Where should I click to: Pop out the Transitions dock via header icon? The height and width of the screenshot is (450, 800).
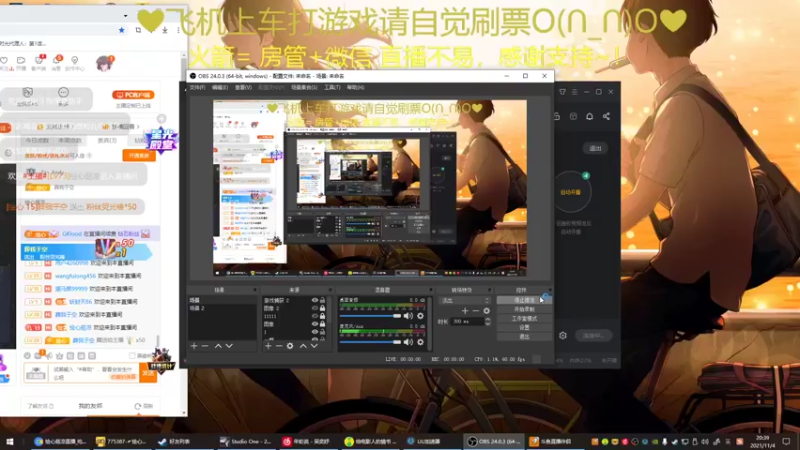coord(490,290)
